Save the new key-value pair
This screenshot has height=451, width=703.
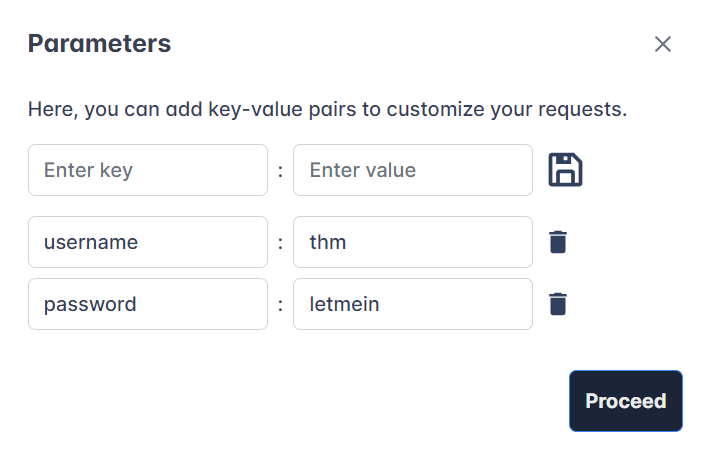click(x=565, y=170)
